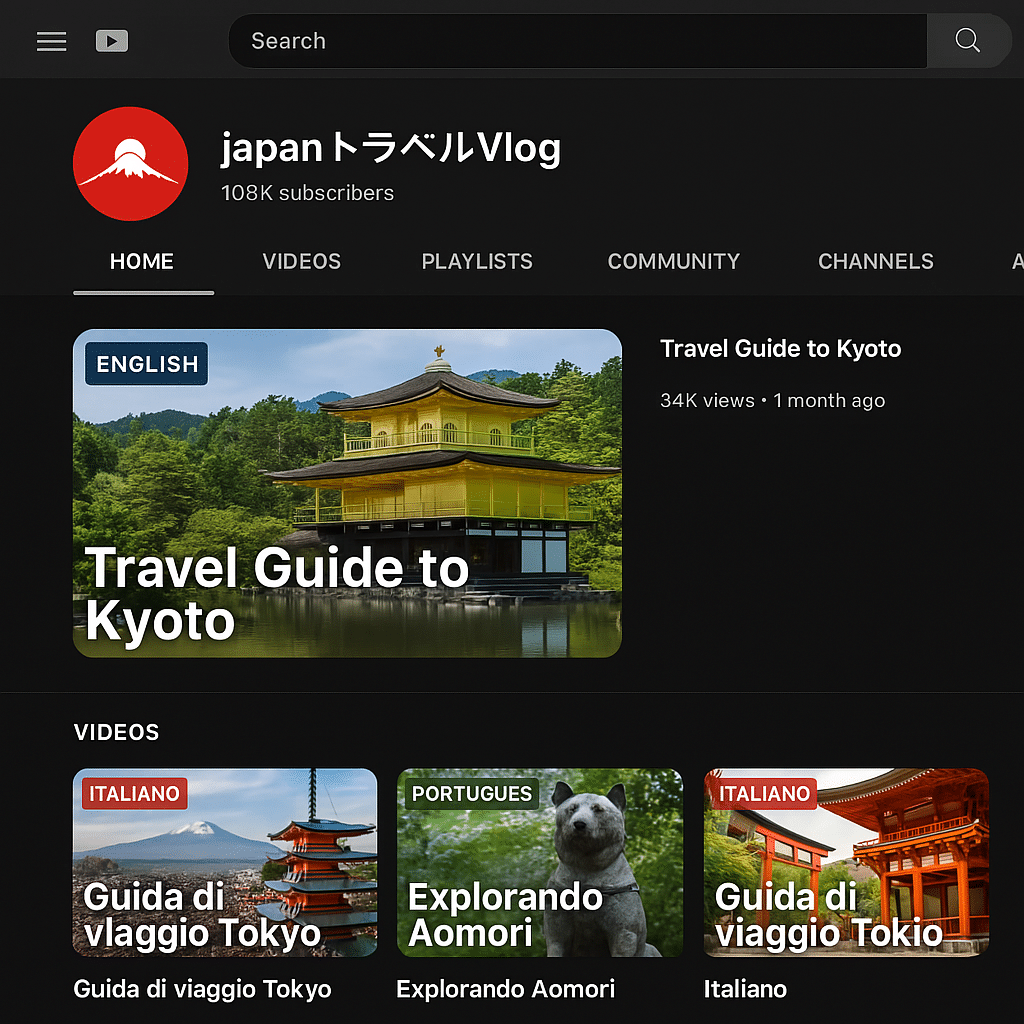
Task: Open the red Mount Fuji channel avatar
Action: pos(131,163)
